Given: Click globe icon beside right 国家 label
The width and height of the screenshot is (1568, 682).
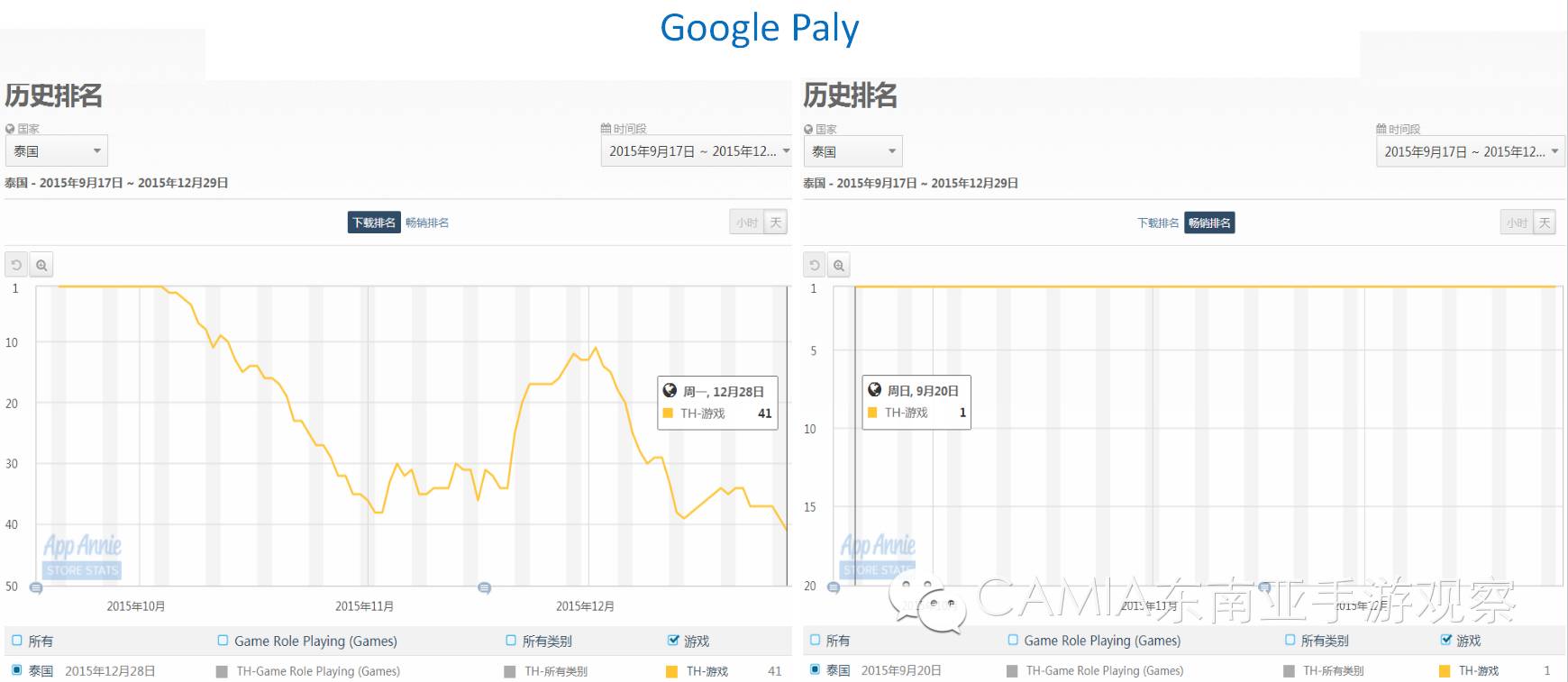Looking at the screenshot, I should pyautogui.click(x=808, y=129).
